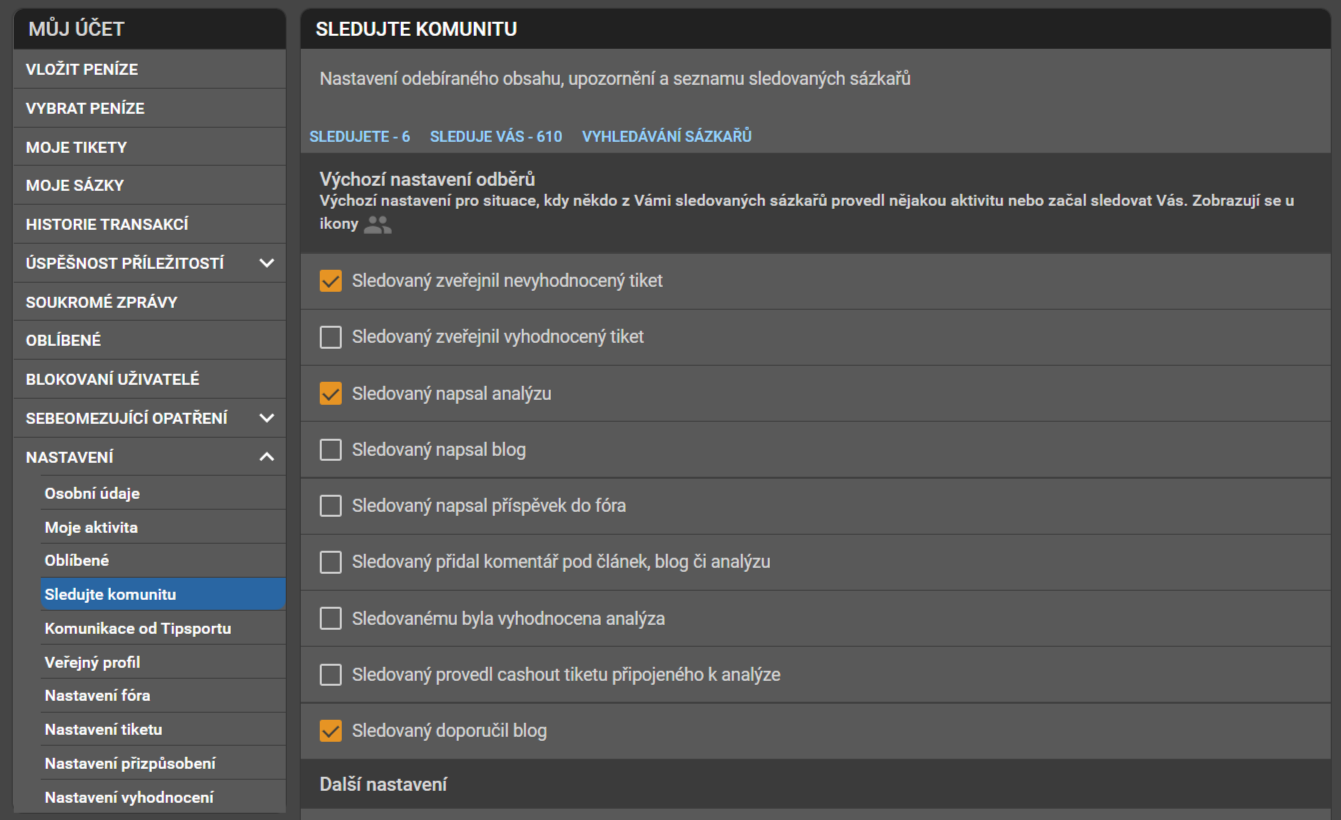Expand the Sebeomezující opatření section
The width and height of the screenshot is (1341, 820).
pos(266,418)
